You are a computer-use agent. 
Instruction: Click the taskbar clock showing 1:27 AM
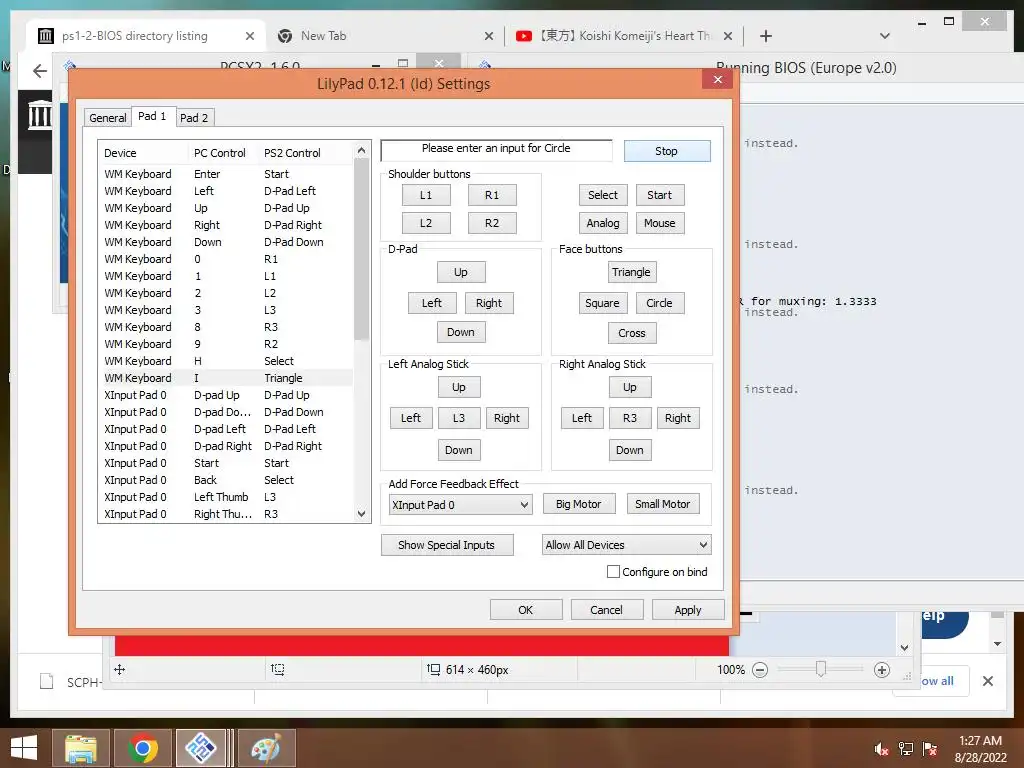tap(980, 741)
